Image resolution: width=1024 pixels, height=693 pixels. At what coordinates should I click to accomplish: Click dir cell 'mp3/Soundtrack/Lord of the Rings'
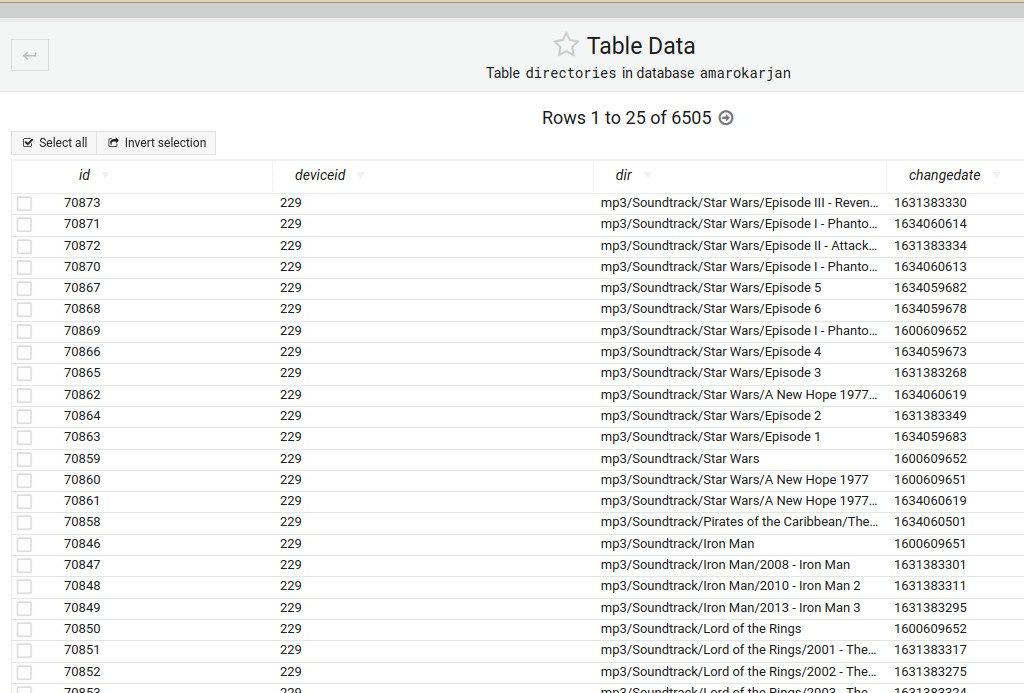point(701,629)
